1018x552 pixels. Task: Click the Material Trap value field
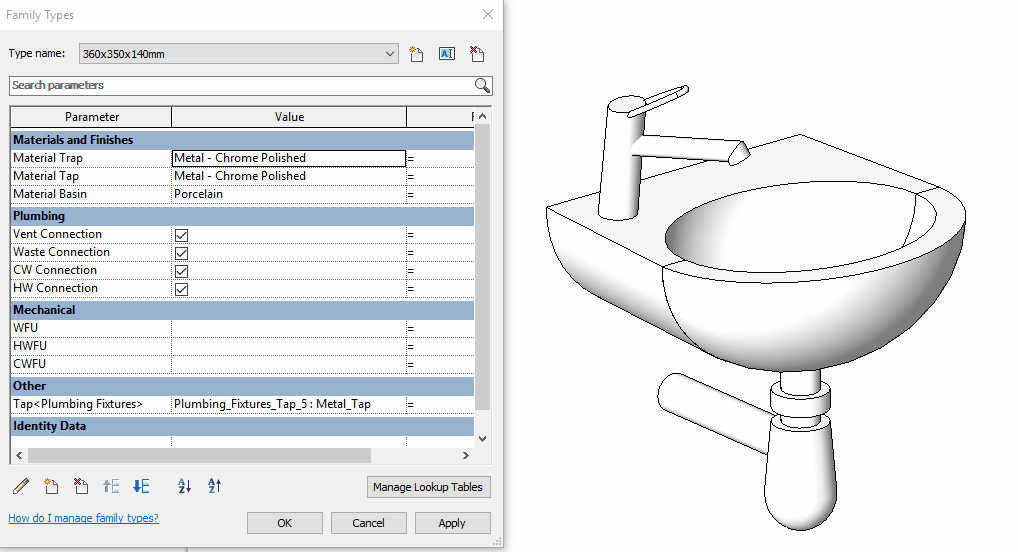tap(288, 158)
